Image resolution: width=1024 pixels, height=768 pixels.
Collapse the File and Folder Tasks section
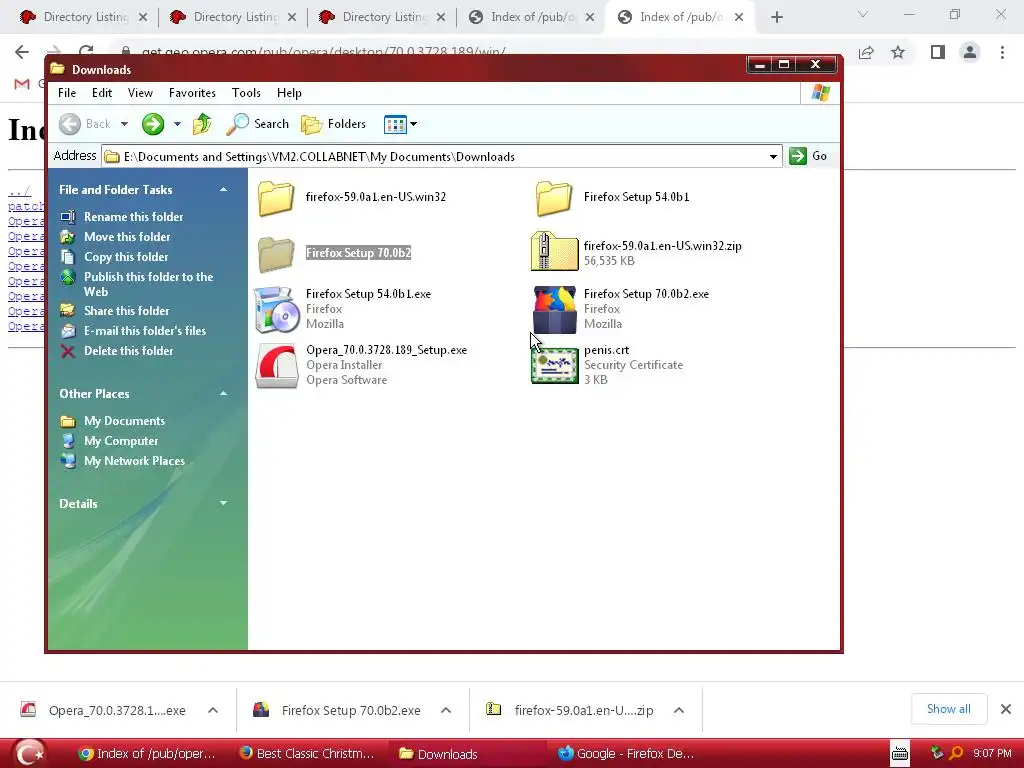(x=223, y=190)
